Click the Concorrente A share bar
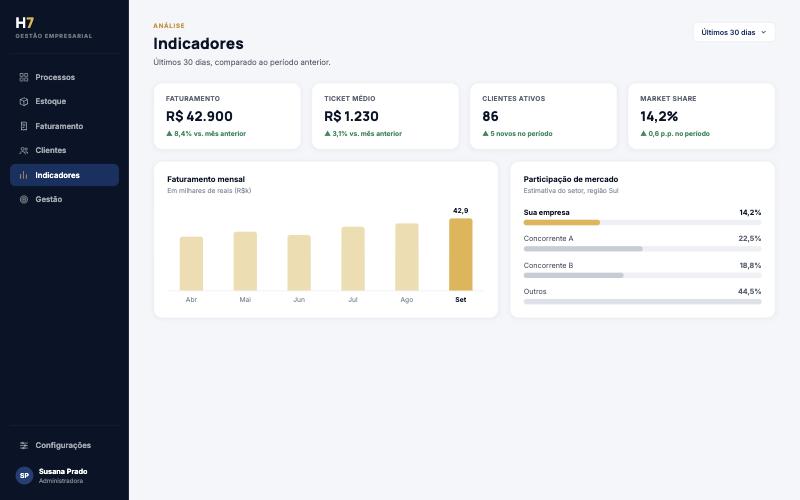Image resolution: width=800 pixels, height=500 pixels. click(x=642, y=249)
